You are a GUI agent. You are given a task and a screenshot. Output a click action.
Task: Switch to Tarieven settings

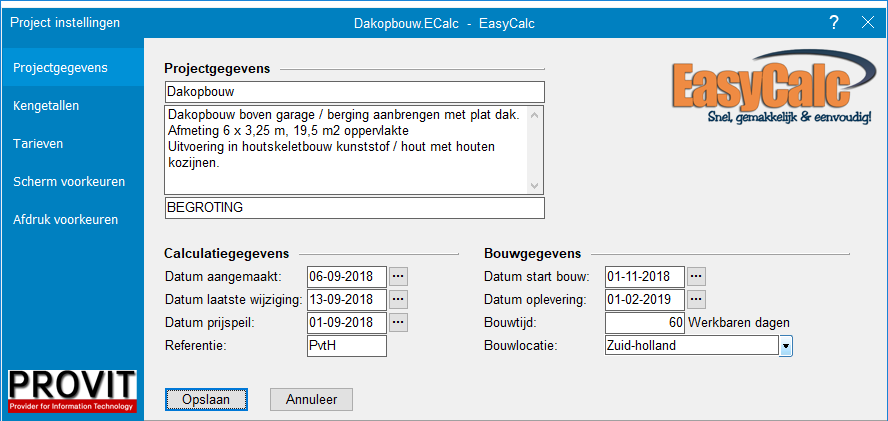(38, 143)
